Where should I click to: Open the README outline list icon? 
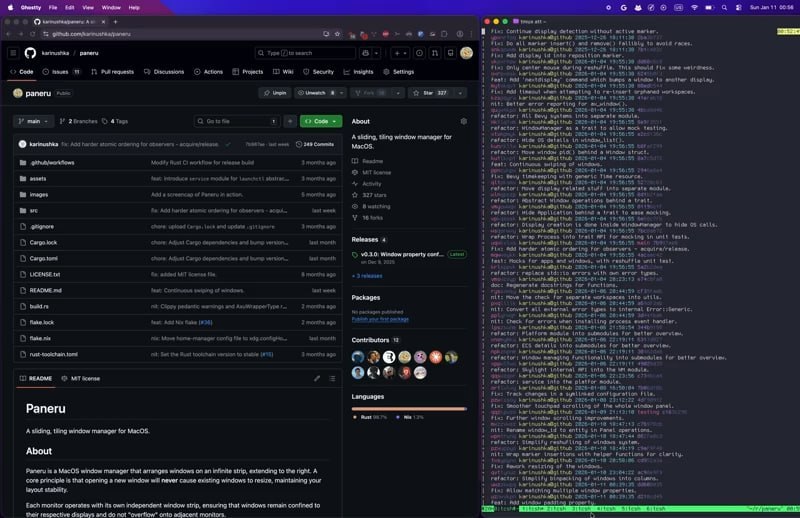click(332, 379)
